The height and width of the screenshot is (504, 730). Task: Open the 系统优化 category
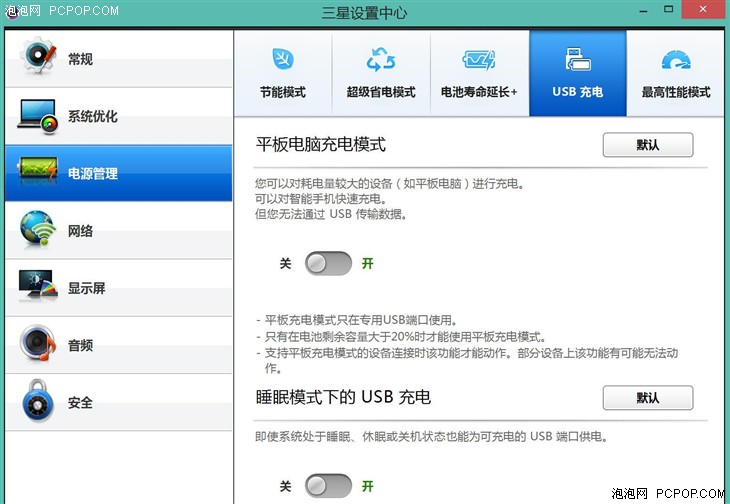[x=118, y=116]
